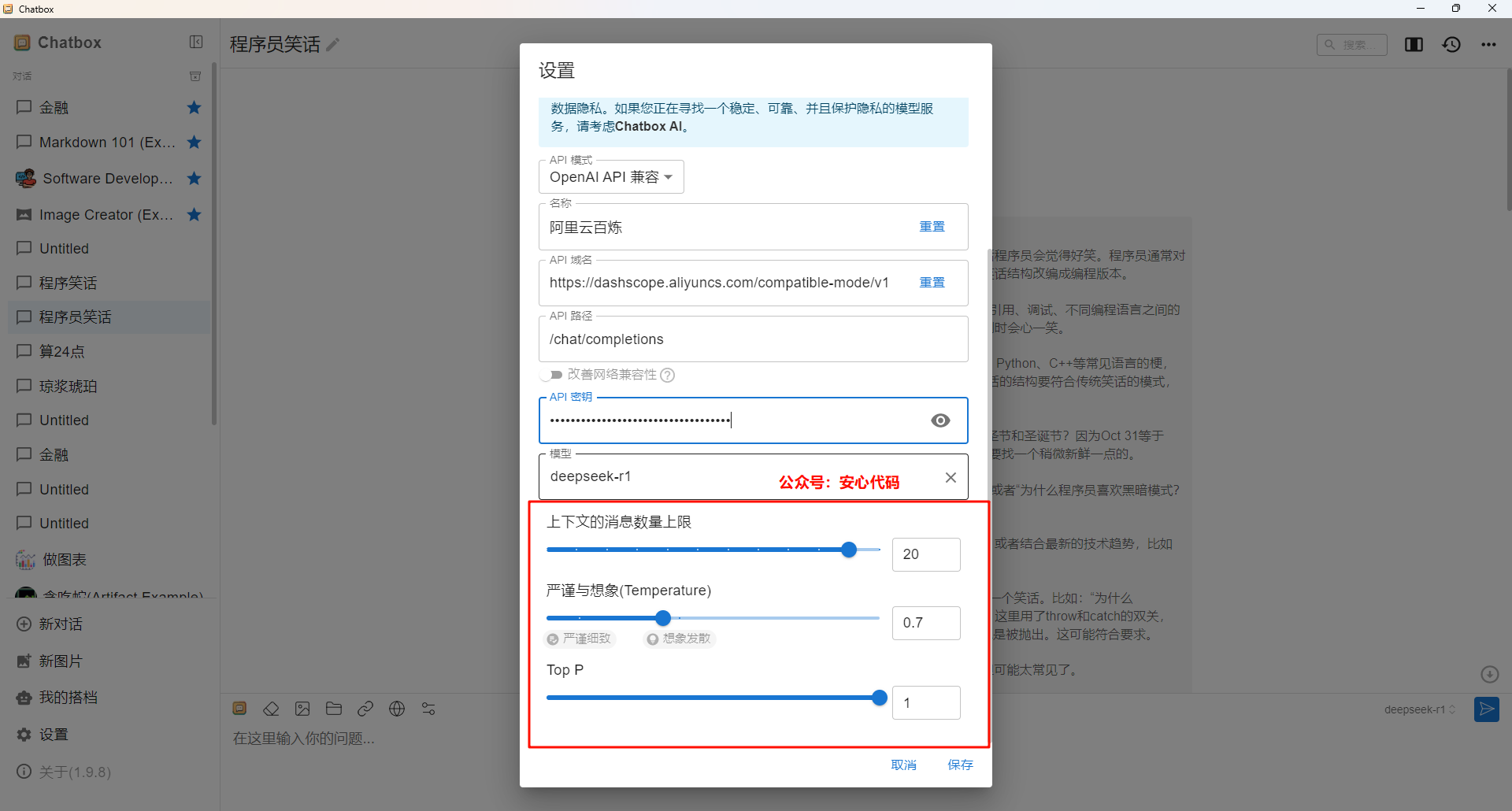Attach an image using picture icon
The image size is (1512, 811).
point(302,709)
